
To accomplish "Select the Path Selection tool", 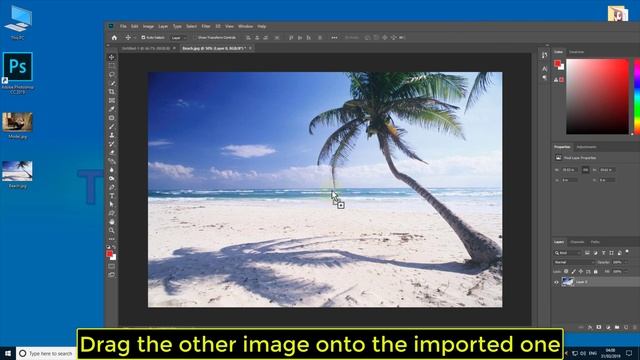I will click(111, 204).
